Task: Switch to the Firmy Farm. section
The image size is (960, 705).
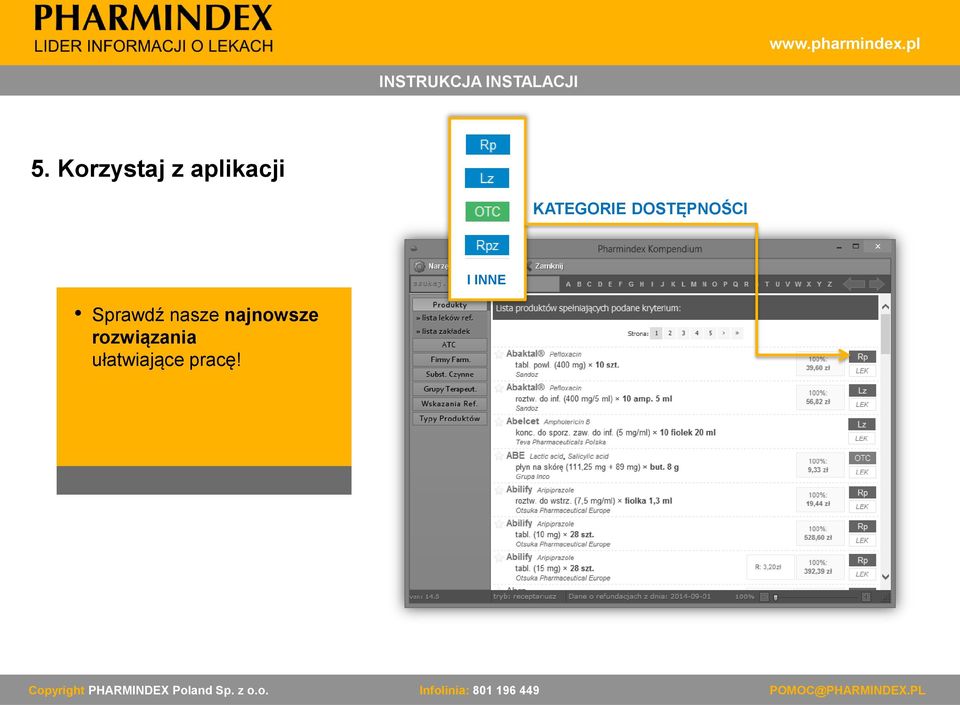Action: click(449, 360)
